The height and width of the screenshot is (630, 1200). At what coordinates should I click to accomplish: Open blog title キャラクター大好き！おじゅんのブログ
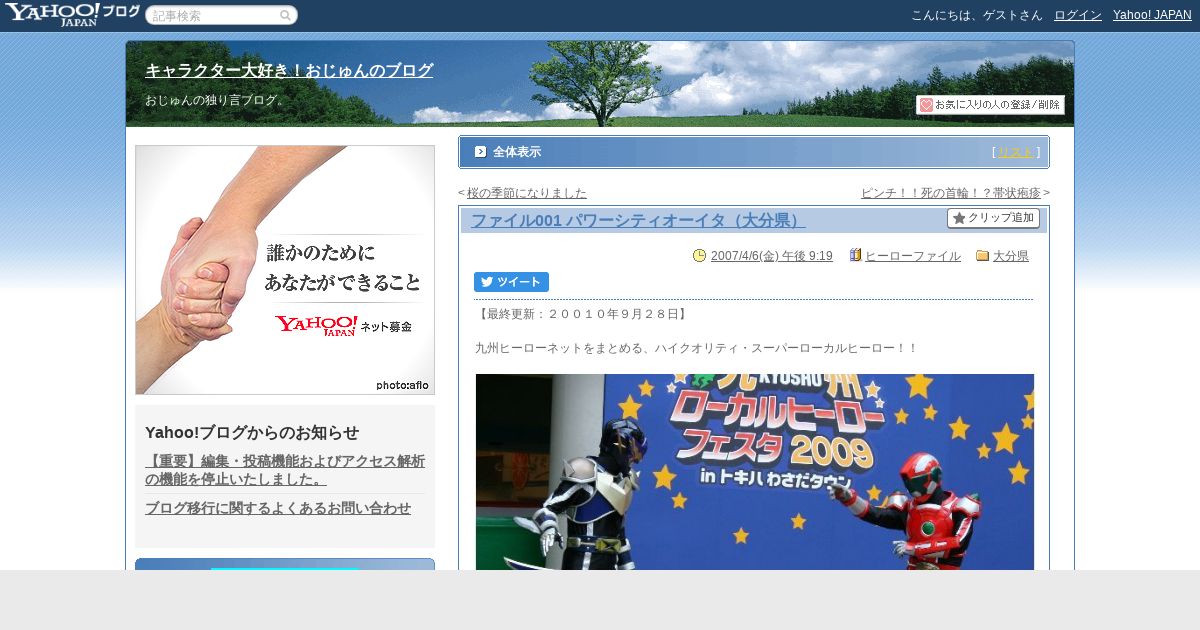[289, 71]
